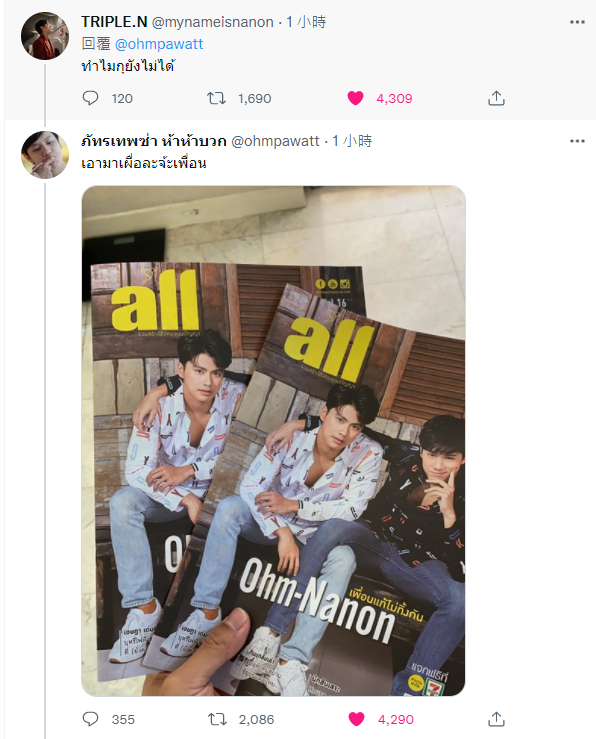Visit TRIPLE.N display name profile

(114, 22)
